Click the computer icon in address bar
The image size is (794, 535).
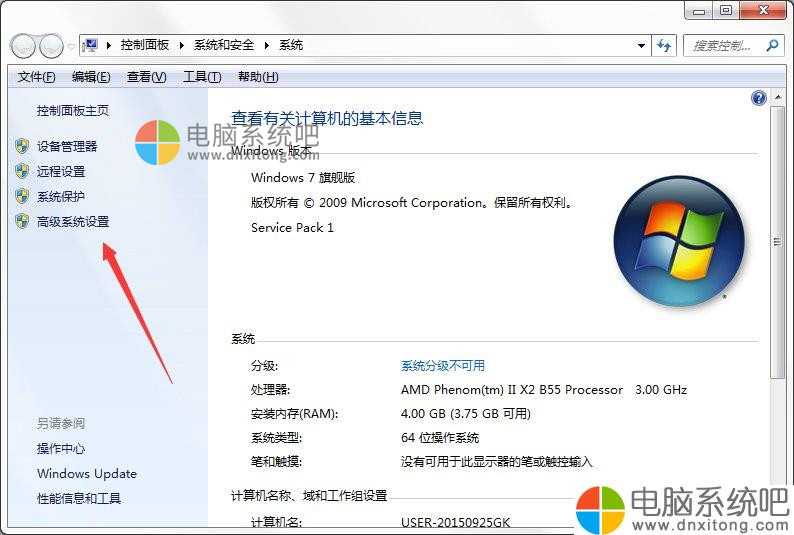[x=91, y=45]
